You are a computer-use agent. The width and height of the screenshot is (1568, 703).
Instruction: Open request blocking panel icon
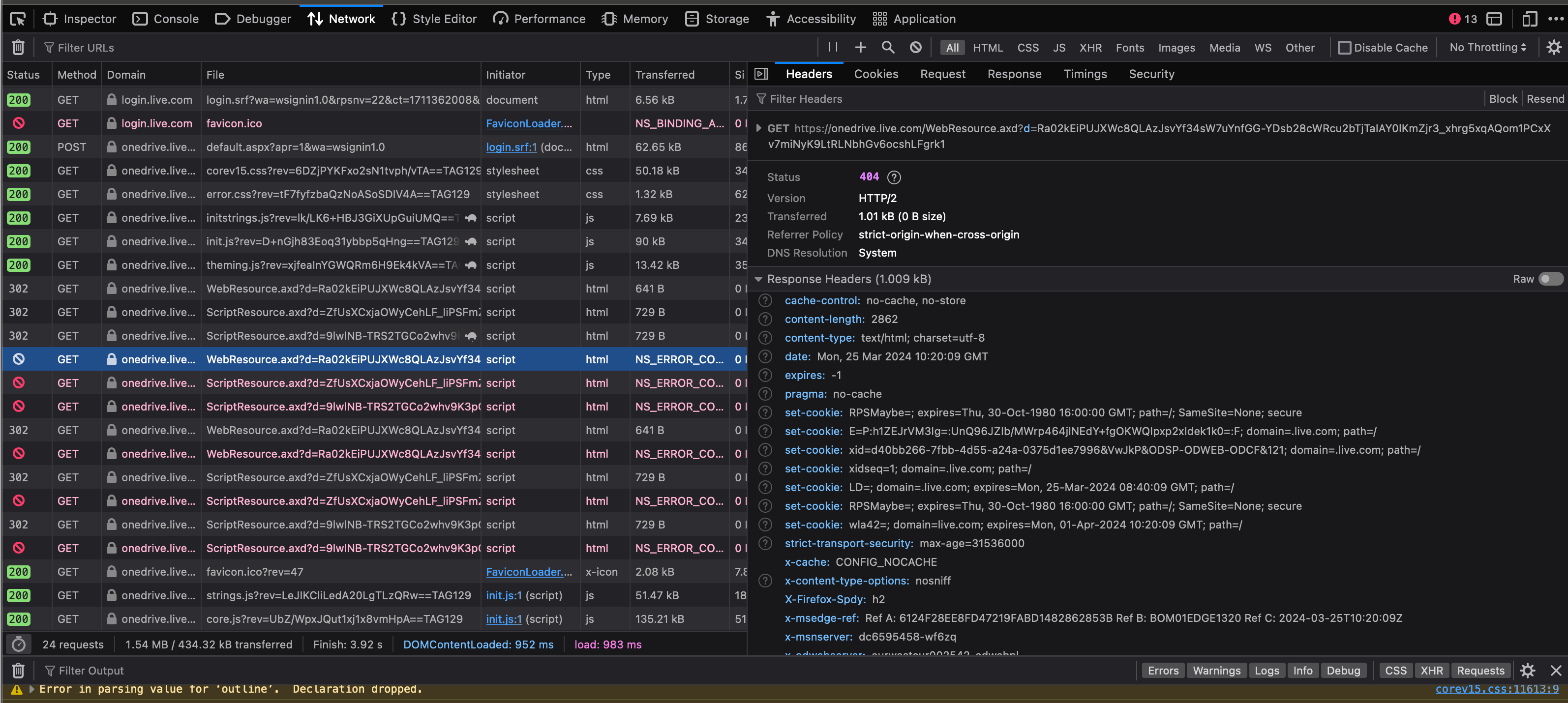click(915, 48)
